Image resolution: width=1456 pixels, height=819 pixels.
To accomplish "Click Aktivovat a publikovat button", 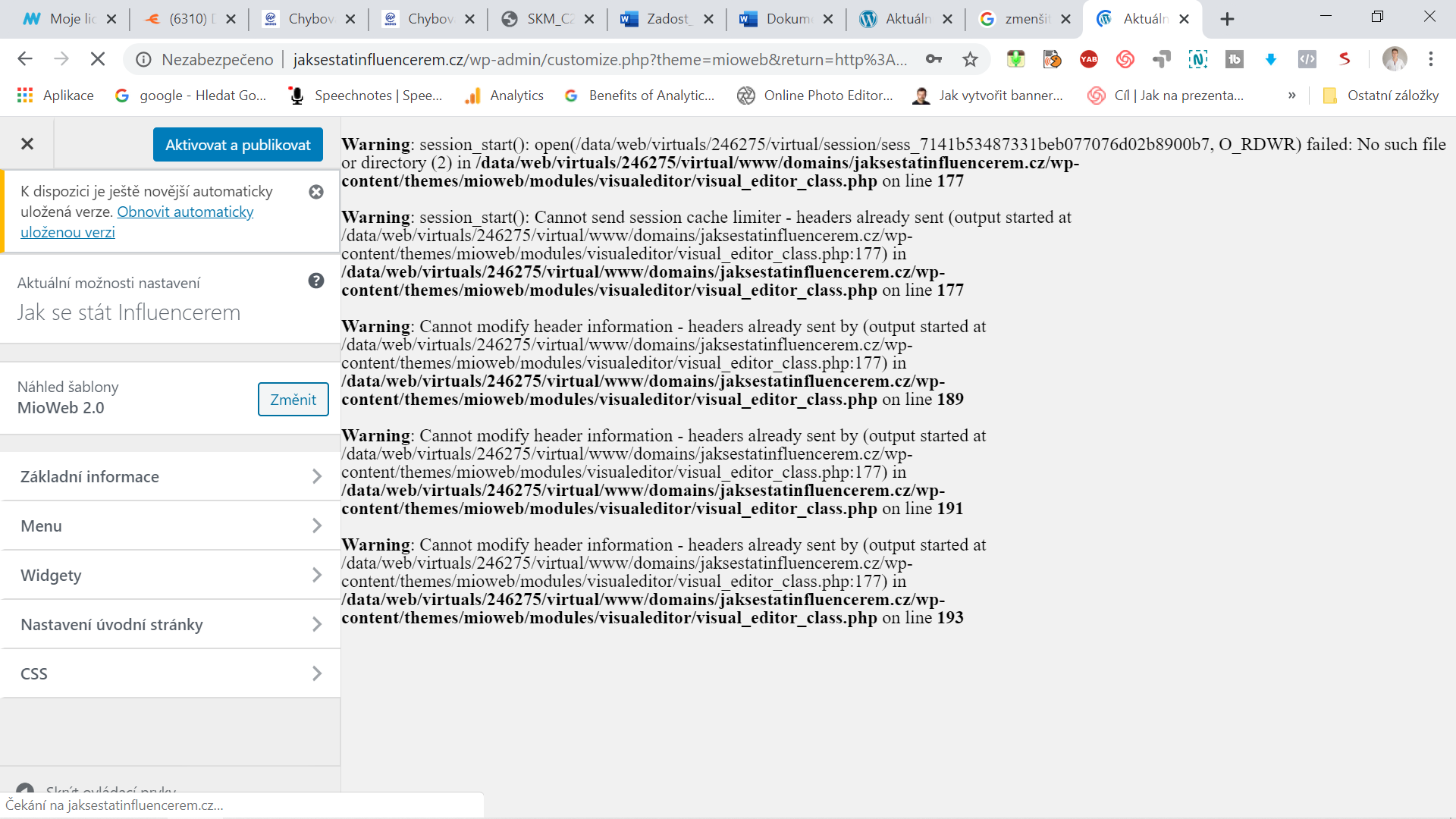I will point(238,145).
